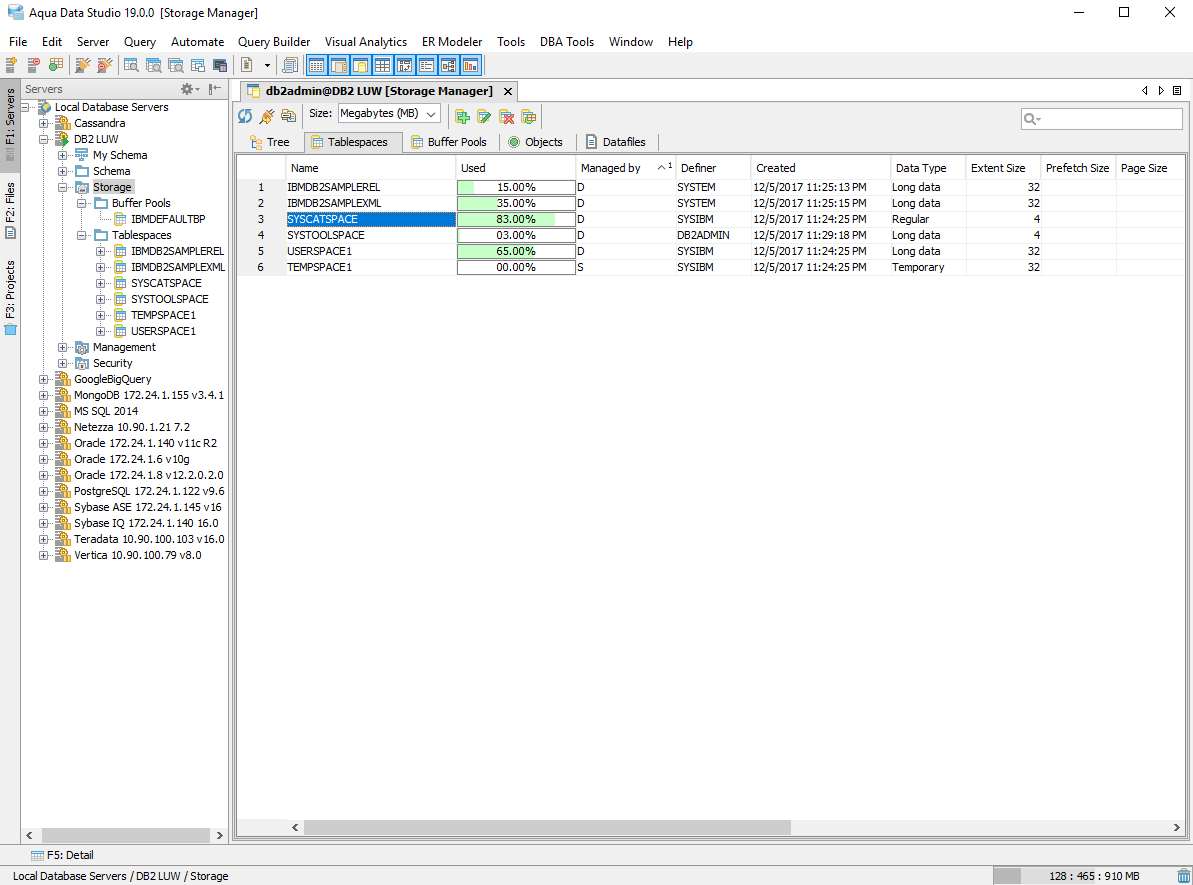Expand the SYSCATSPACE tree node
This screenshot has width=1193, height=885.
[x=100, y=283]
